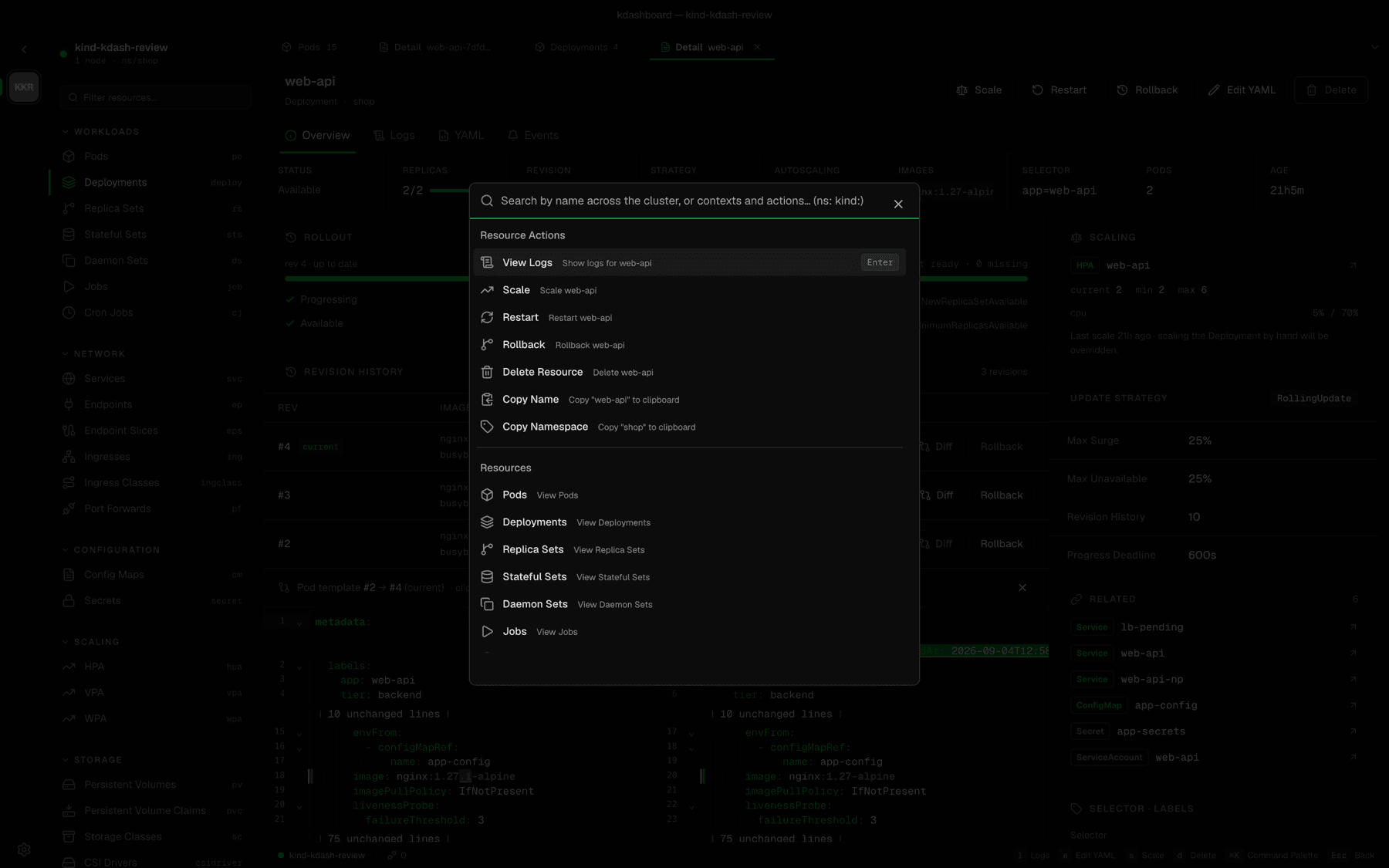Select Rollback web-api palette action
Screen dimensions: 1389x868
click(x=689, y=345)
